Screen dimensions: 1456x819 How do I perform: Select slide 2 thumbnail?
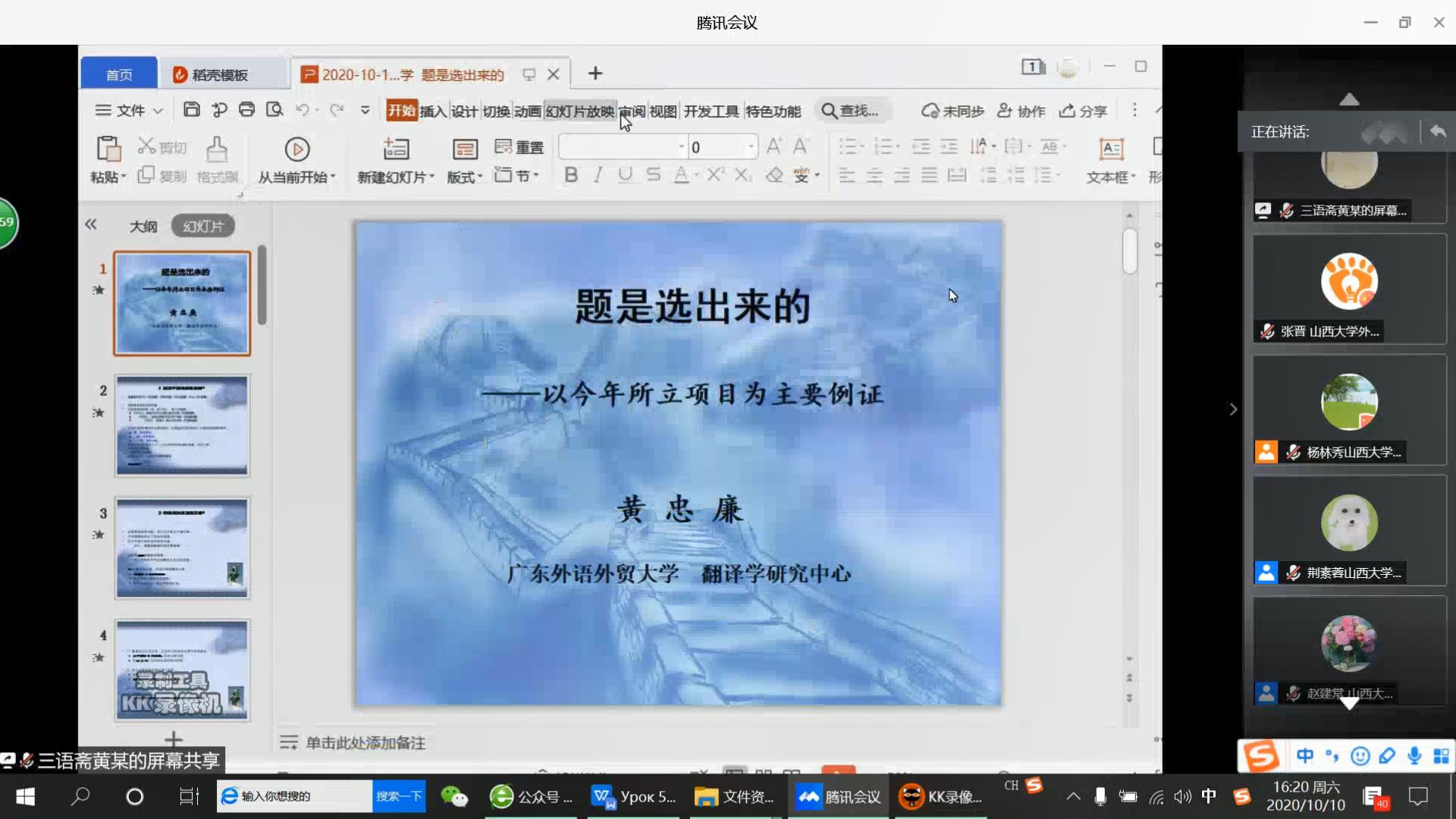182,425
